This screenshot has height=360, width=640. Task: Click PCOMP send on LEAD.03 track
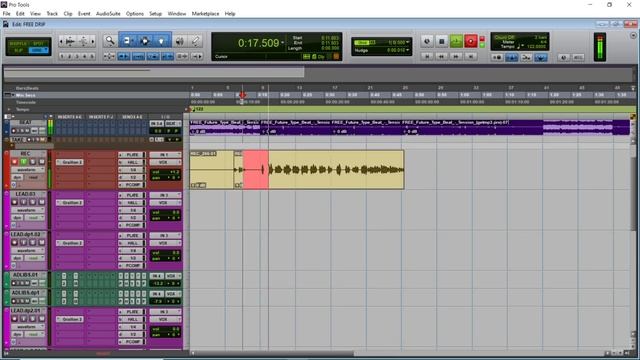coord(132,225)
